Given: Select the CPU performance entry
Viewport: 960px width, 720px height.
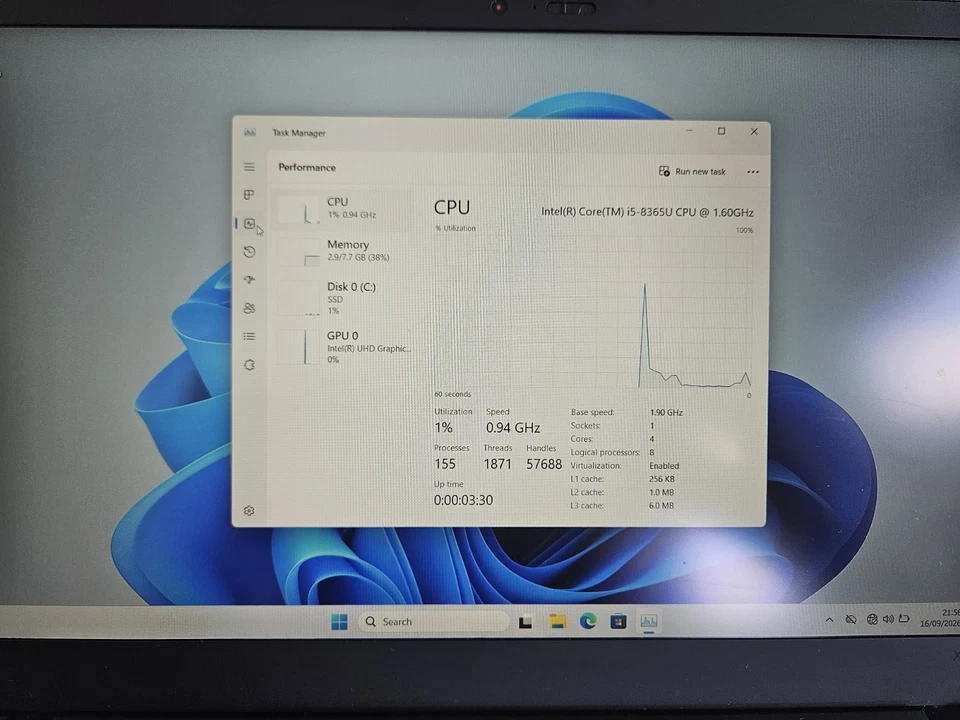Looking at the screenshot, I should click(x=345, y=209).
